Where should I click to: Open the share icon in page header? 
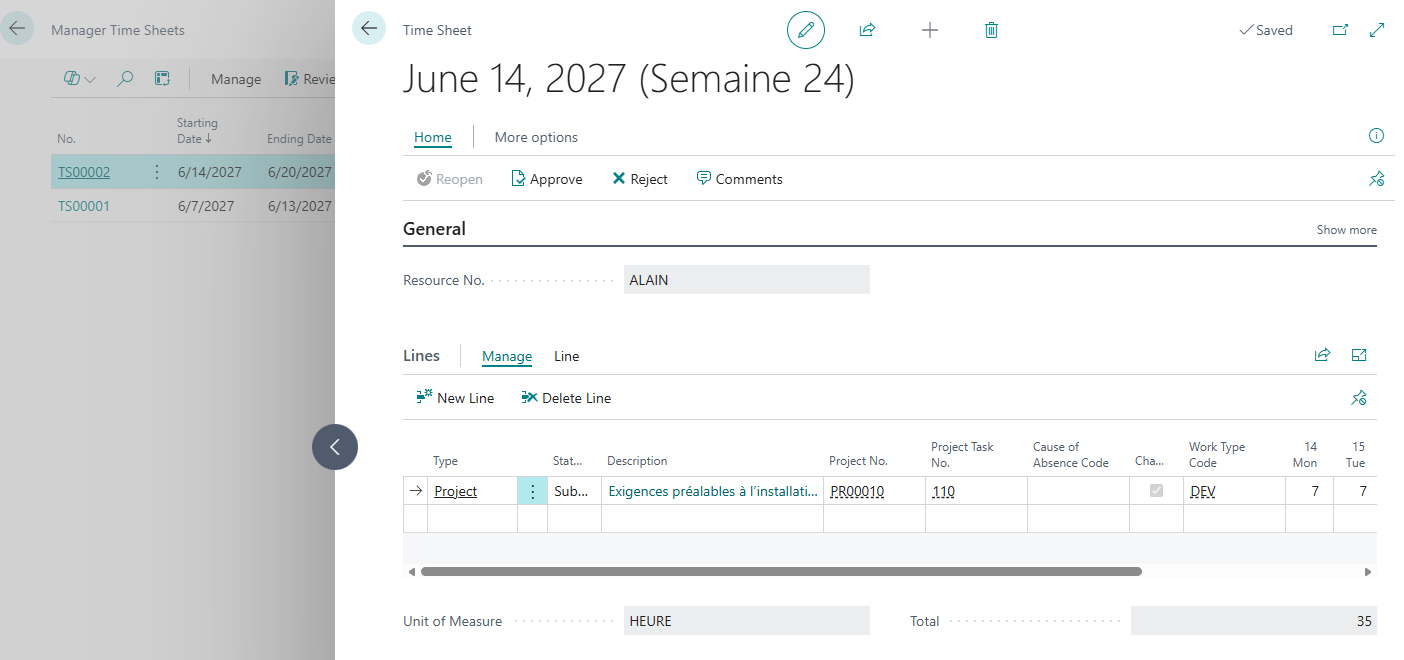coord(867,30)
